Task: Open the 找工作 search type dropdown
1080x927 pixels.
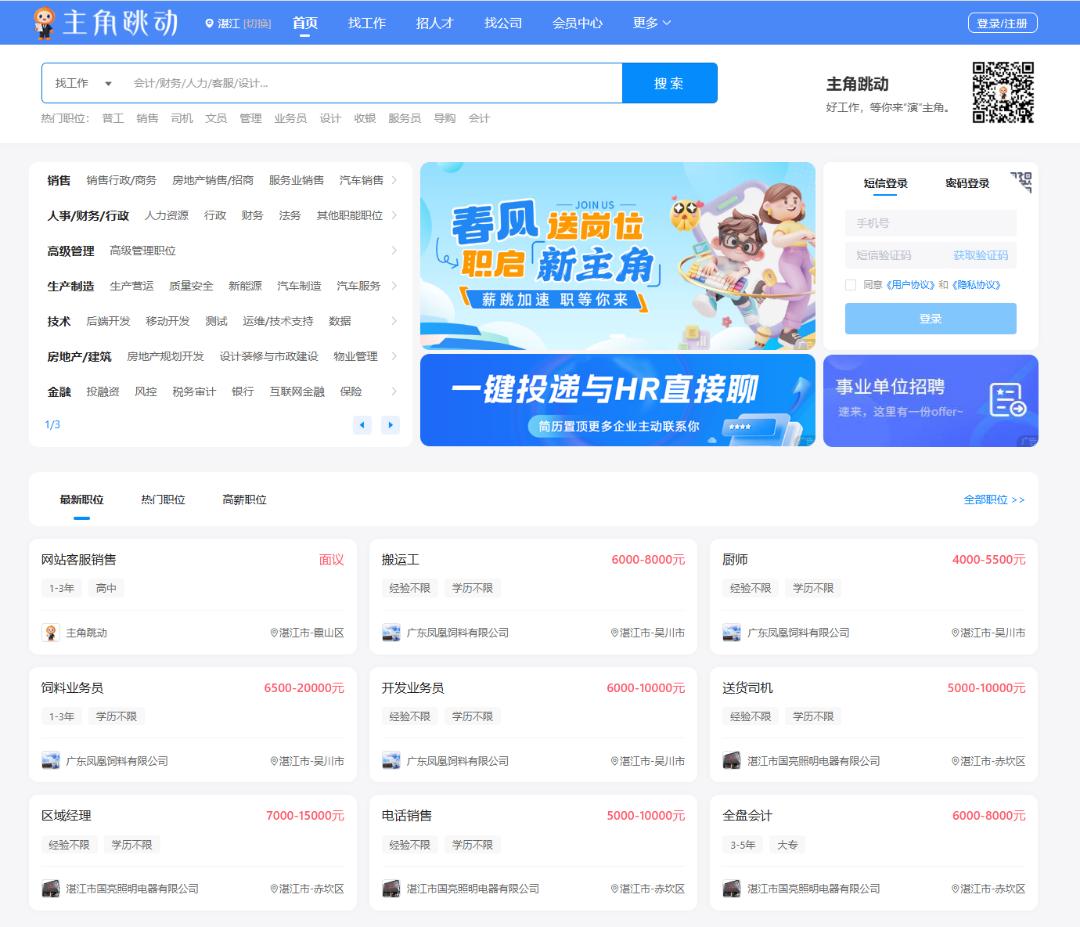Action: [x=83, y=83]
